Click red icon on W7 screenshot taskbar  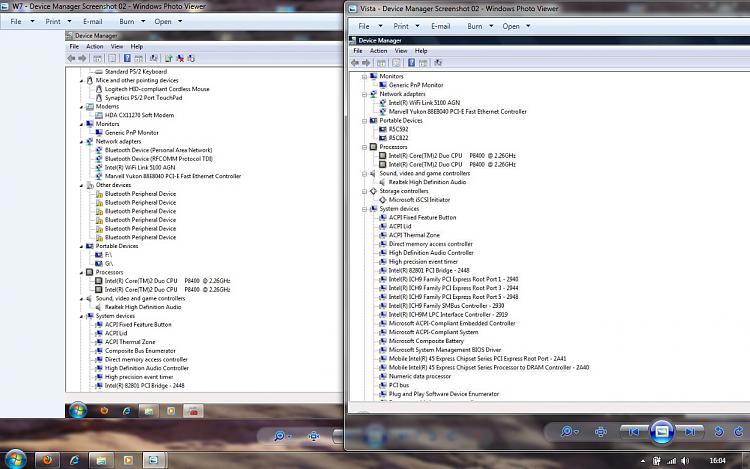tap(193, 411)
